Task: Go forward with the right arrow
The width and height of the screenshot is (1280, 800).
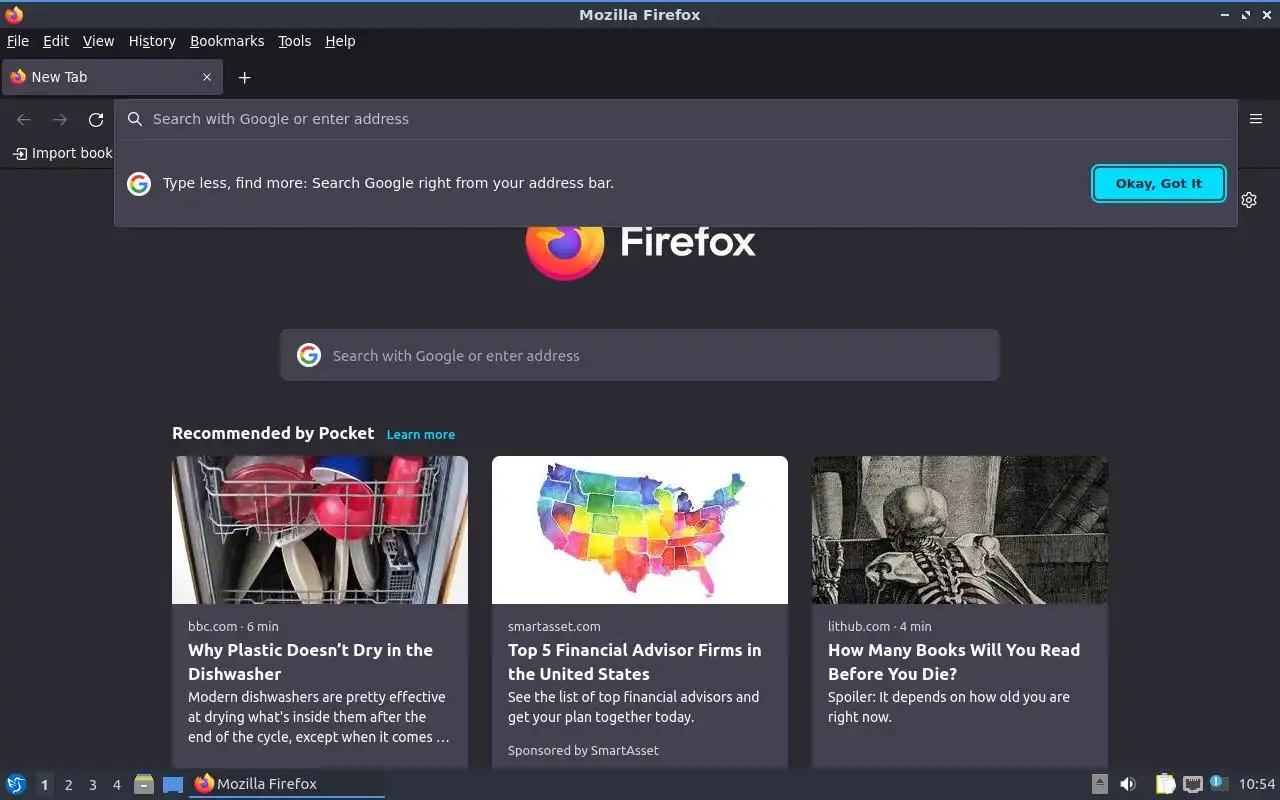Action: pyautogui.click(x=60, y=120)
